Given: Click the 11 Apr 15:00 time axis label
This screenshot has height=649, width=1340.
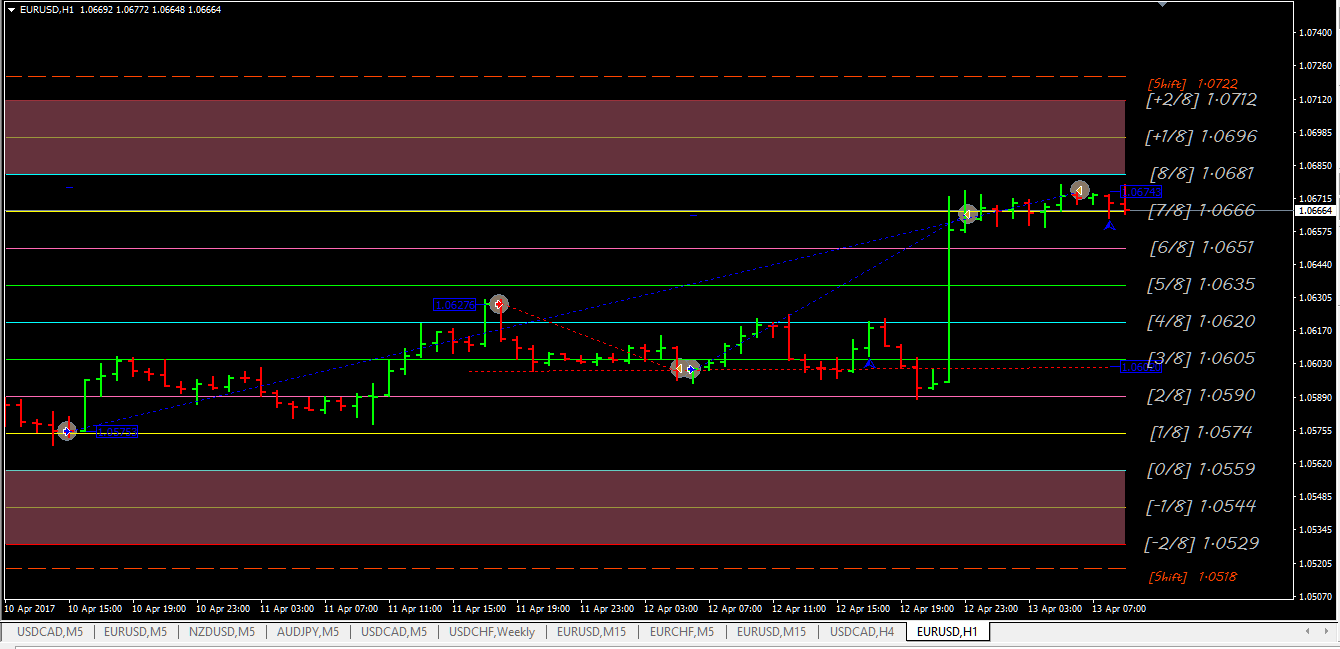Looking at the screenshot, I should point(479,608).
